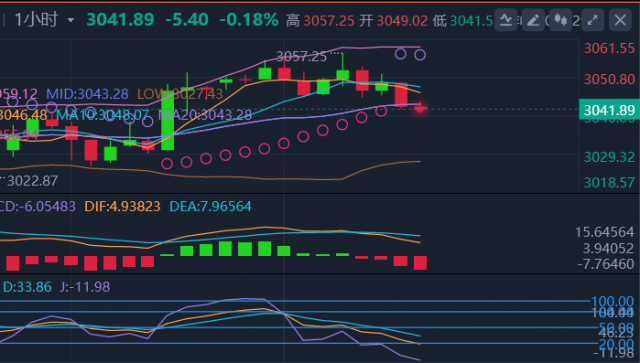This screenshot has height=363, width=640.
Task: Click the DIF:4.93823 MACD label
Action: [x=122, y=206]
